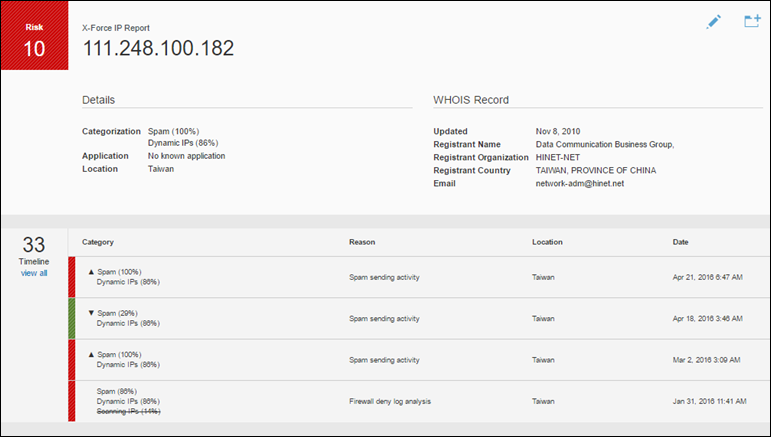
Task: Click the date Mar 2, 2016 3:09 AM
Action: [706, 360]
